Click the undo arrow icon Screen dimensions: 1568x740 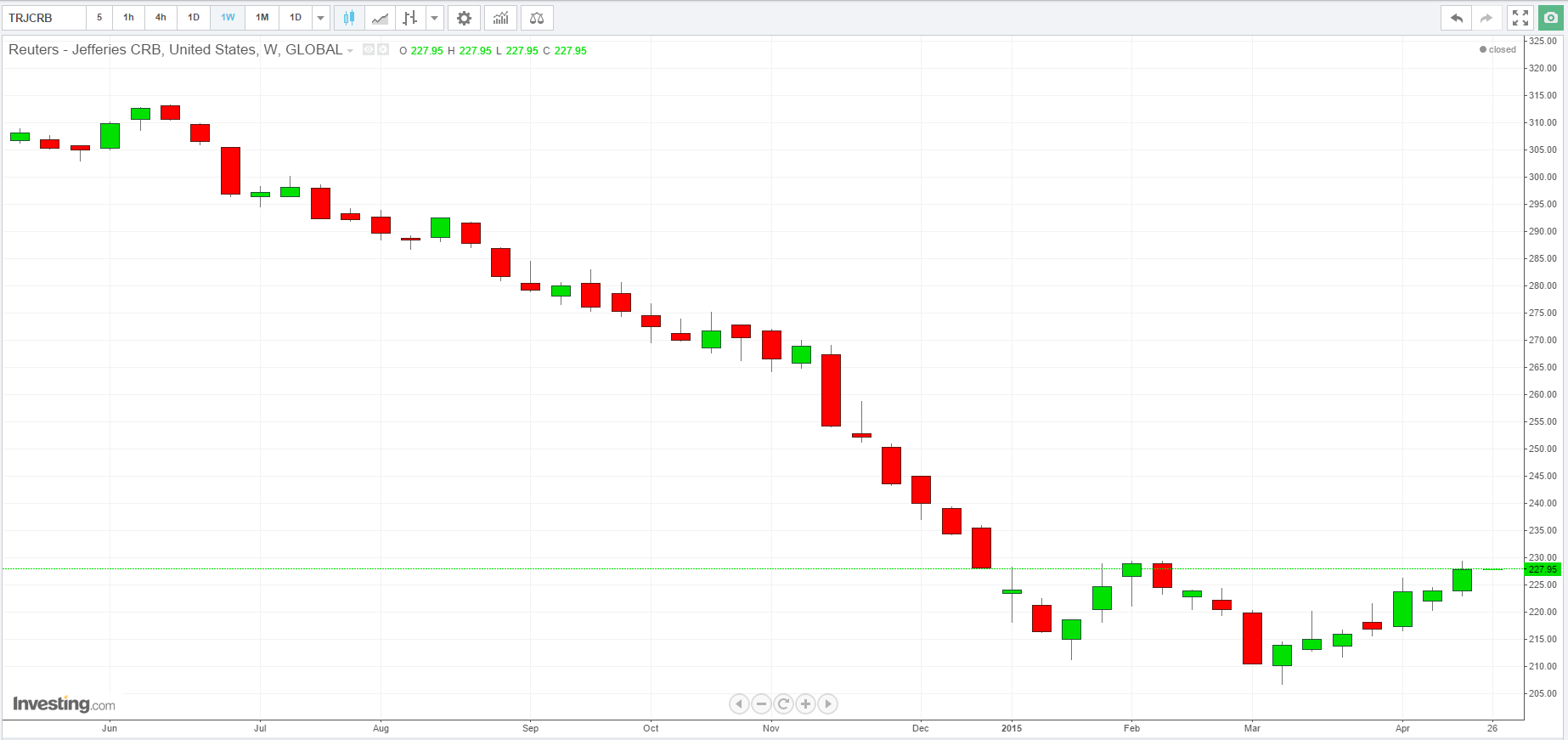pyautogui.click(x=1456, y=18)
